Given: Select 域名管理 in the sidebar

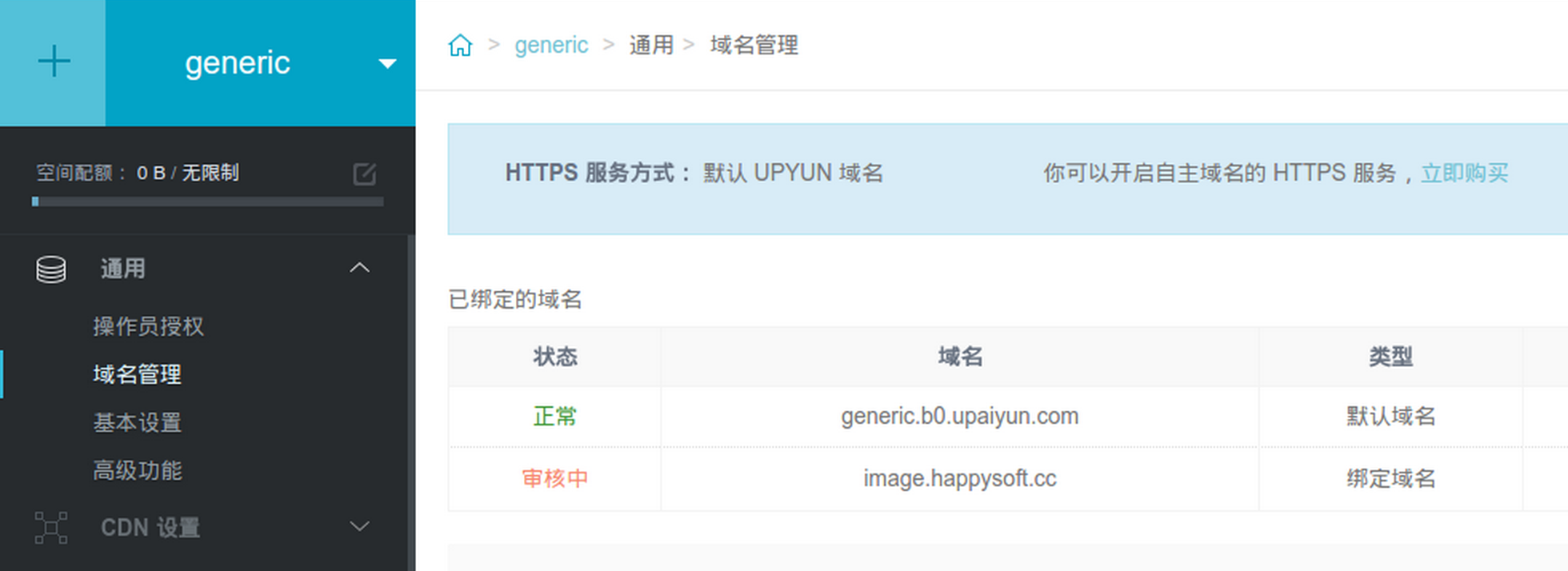Looking at the screenshot, I should [x=137, y=374].
